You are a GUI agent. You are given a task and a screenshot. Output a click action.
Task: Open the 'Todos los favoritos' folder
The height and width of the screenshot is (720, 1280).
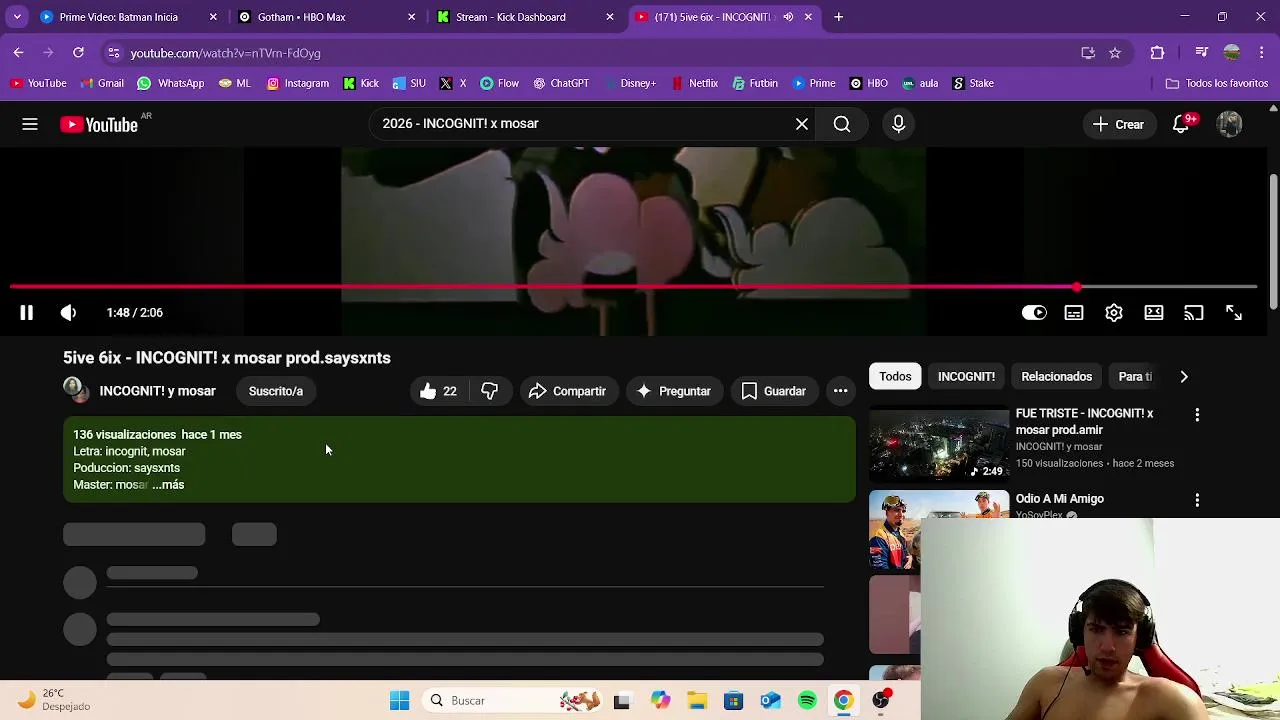tap(1217, 83)
